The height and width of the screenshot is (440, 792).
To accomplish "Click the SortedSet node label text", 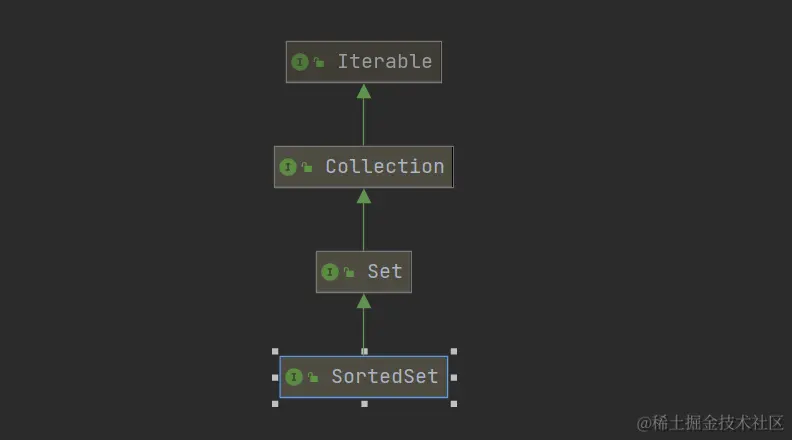I will click(x=384, y=377).
